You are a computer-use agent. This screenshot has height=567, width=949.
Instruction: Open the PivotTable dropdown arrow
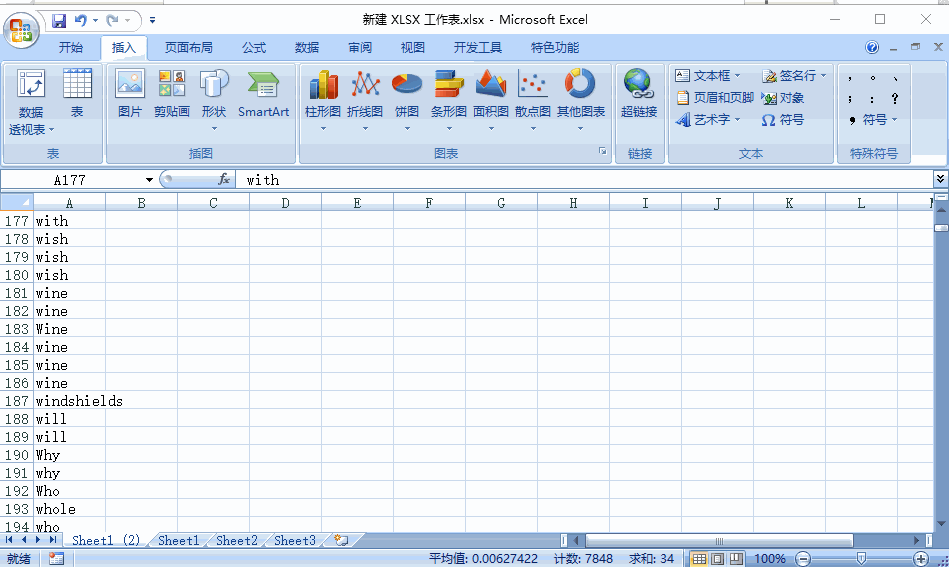point(51,129)
